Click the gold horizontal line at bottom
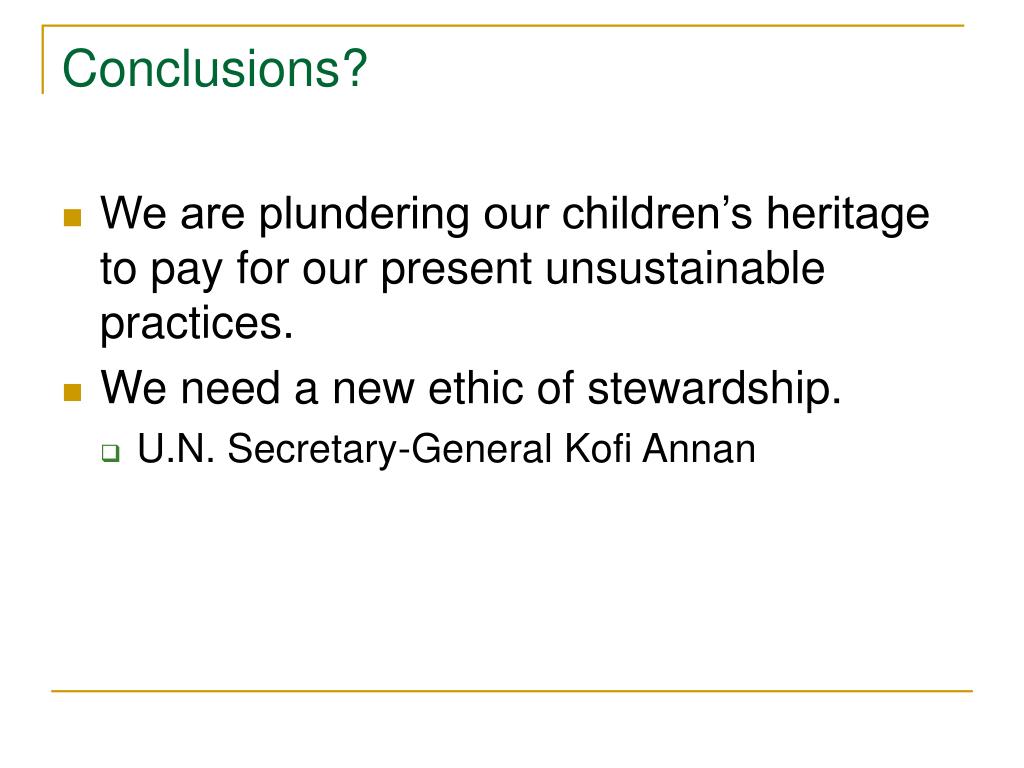The image size is (1024, 768). 512,690
